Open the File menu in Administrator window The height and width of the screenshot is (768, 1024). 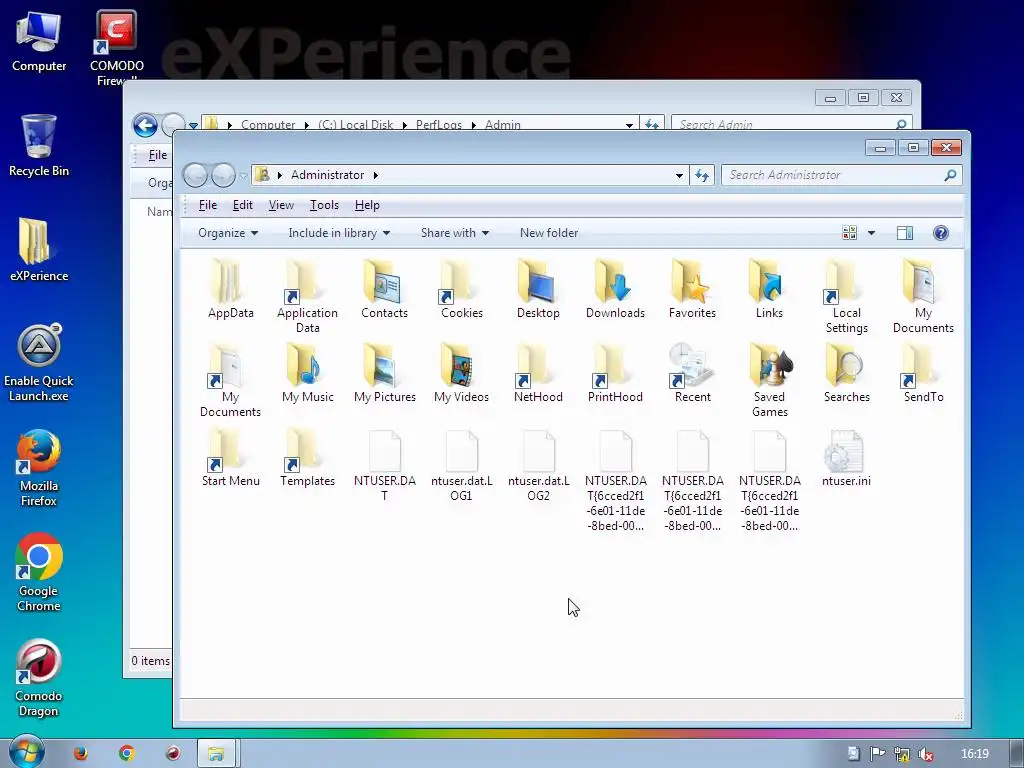tap(208, 205)
